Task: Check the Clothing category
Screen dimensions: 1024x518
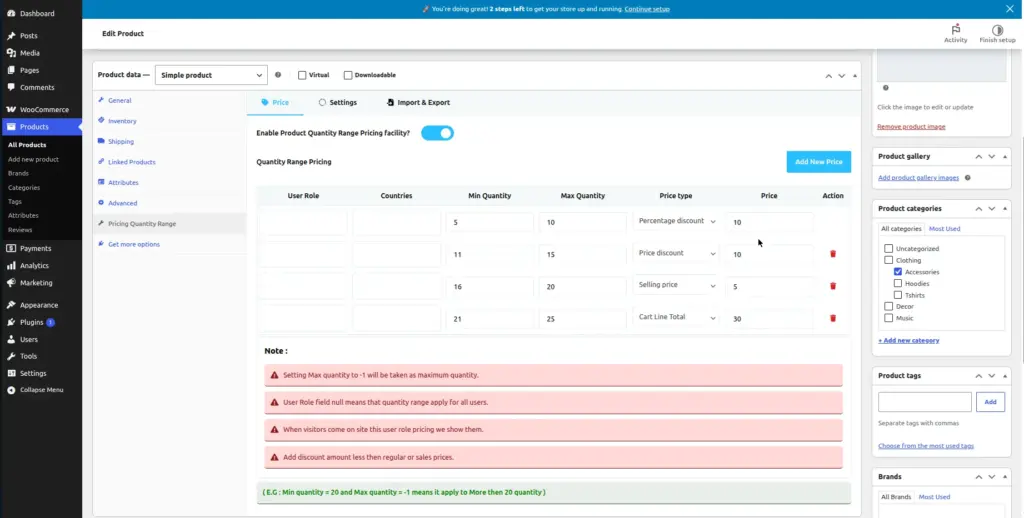Action: point(888,260)
